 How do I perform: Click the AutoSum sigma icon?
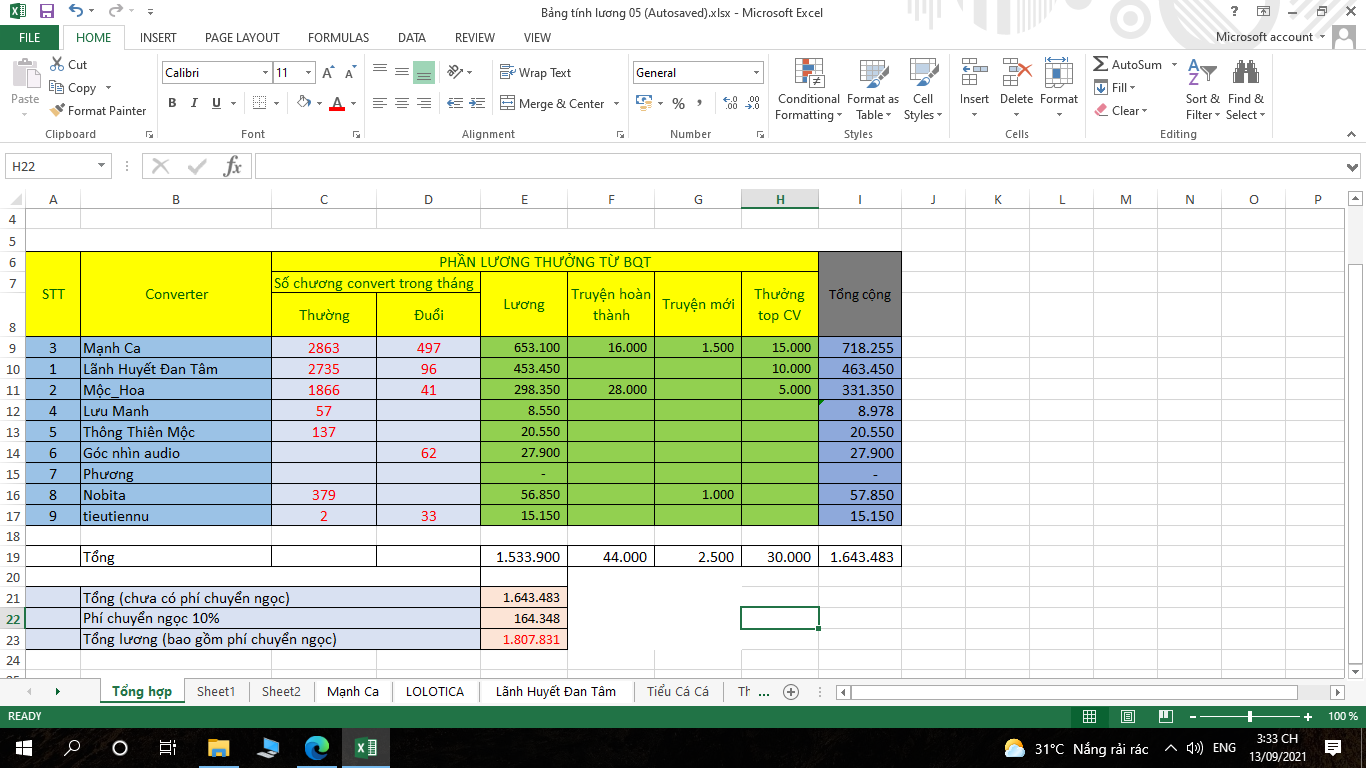coord(1101,64)
